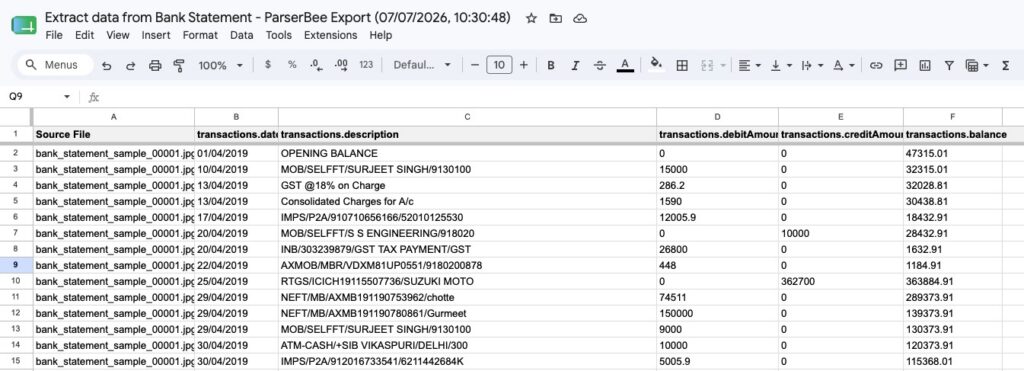
Task: Undo the last action
Action: point(106,65)
